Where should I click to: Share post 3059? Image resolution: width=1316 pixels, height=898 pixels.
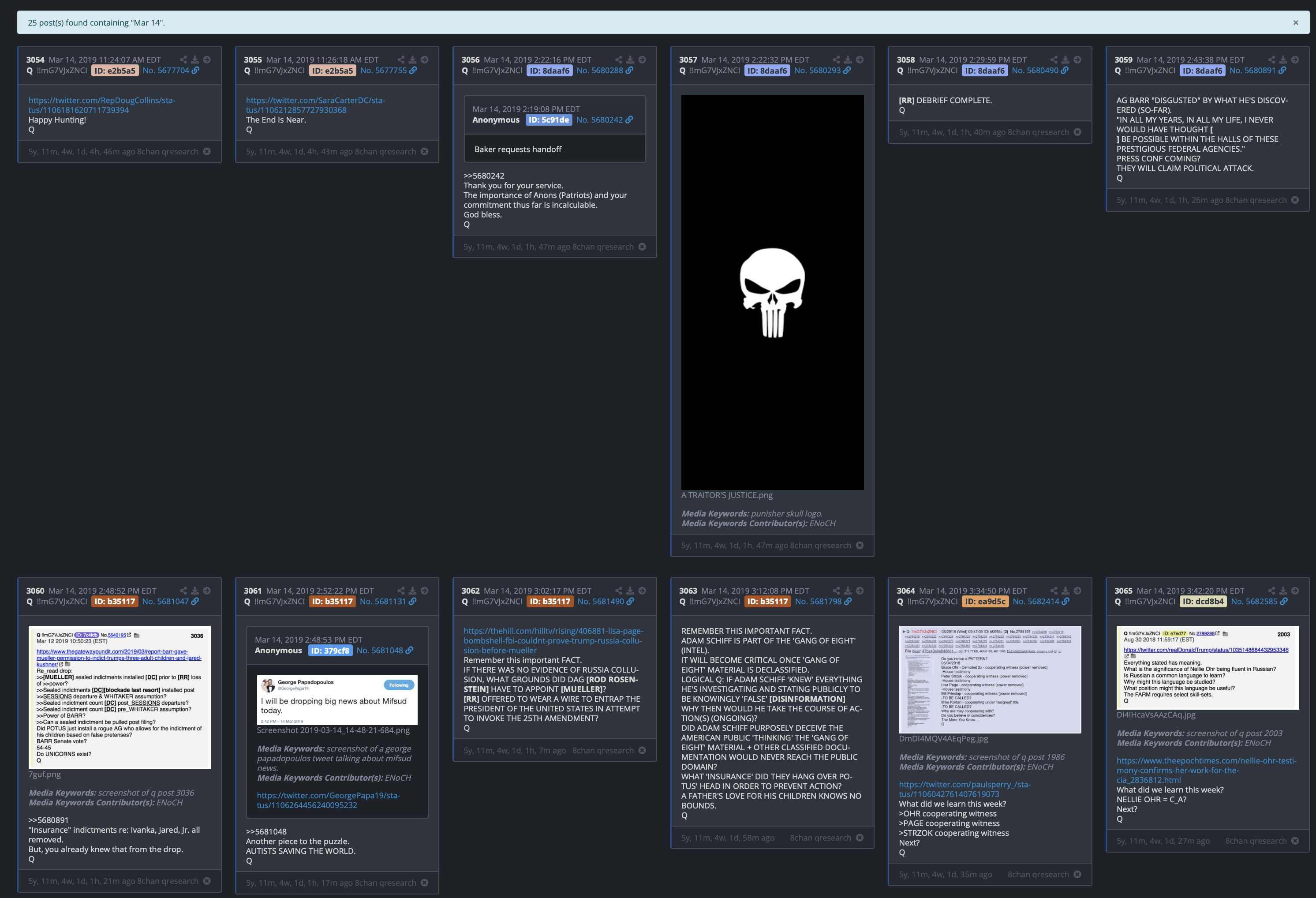pos(1271,60)
